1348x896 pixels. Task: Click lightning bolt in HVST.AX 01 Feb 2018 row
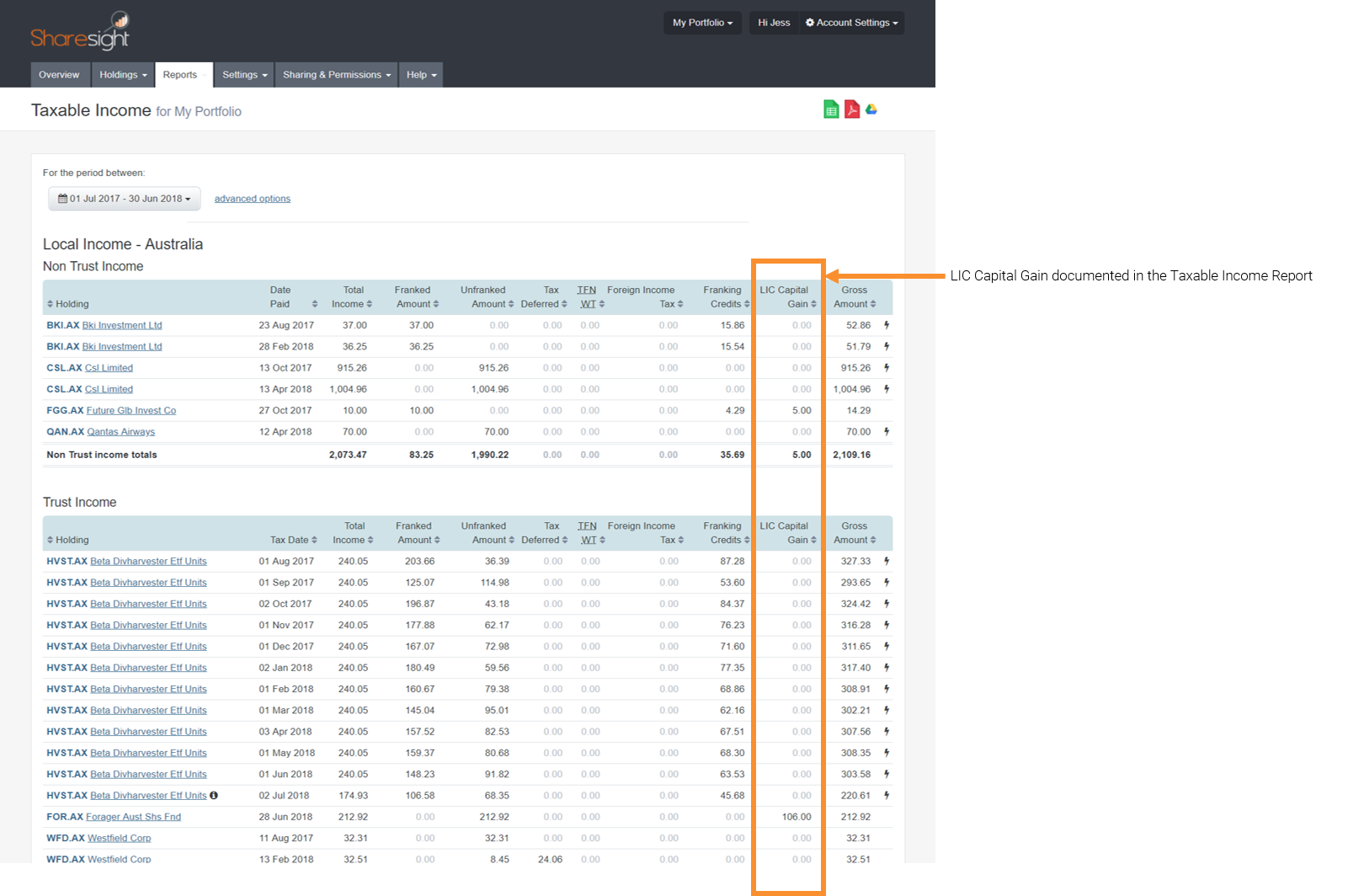(x=887, y=689)
